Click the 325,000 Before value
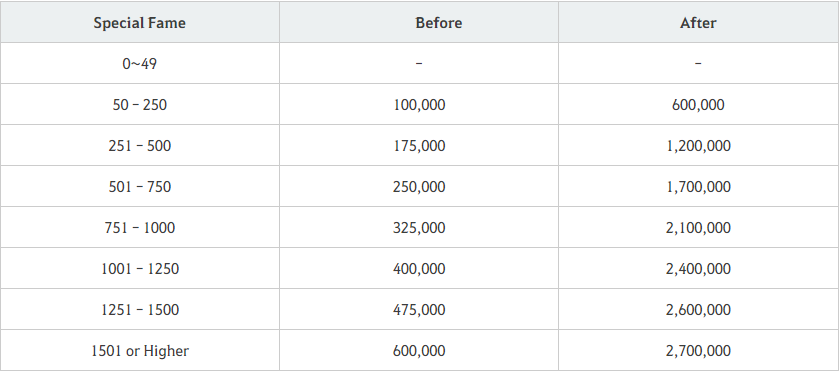Image resolution: width=839 pixels, height=372 pixels. pos(419,227)
